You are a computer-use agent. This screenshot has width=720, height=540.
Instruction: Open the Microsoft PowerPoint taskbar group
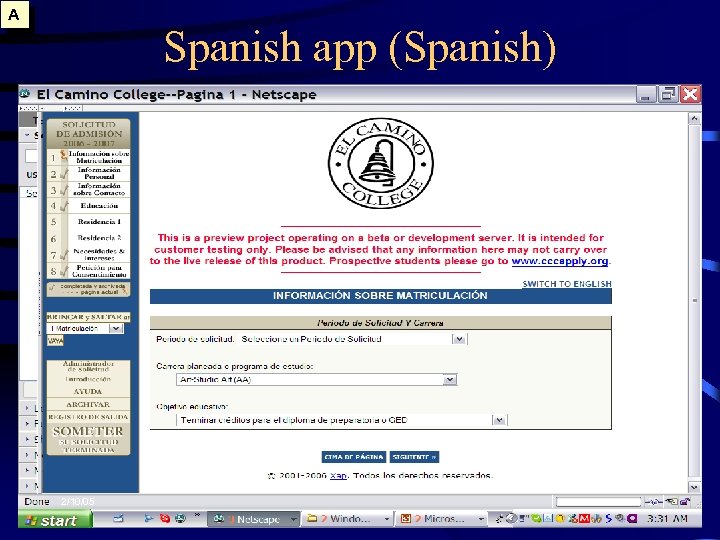[443, 519]
